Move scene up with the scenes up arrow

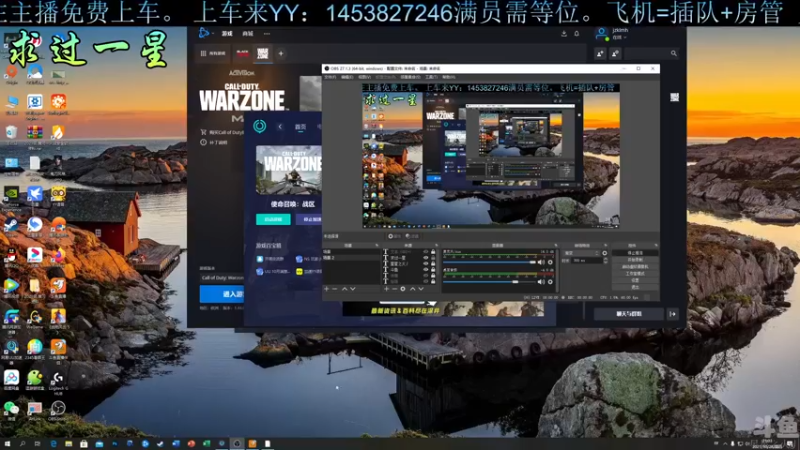pyautogui.click(x=344, y=289)
